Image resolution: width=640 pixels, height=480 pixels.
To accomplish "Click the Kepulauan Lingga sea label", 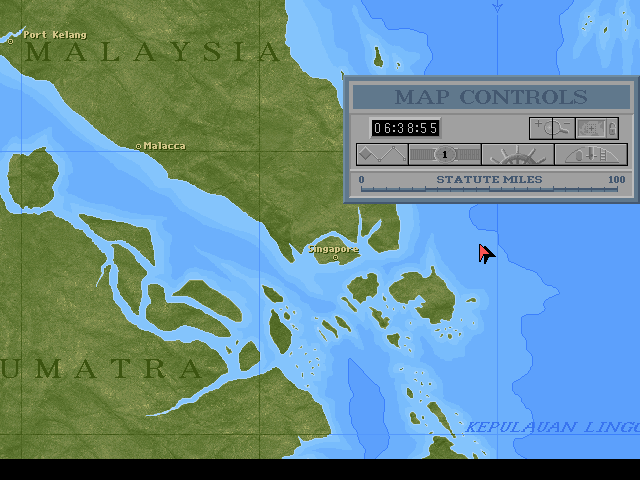I will coord(550,428).
